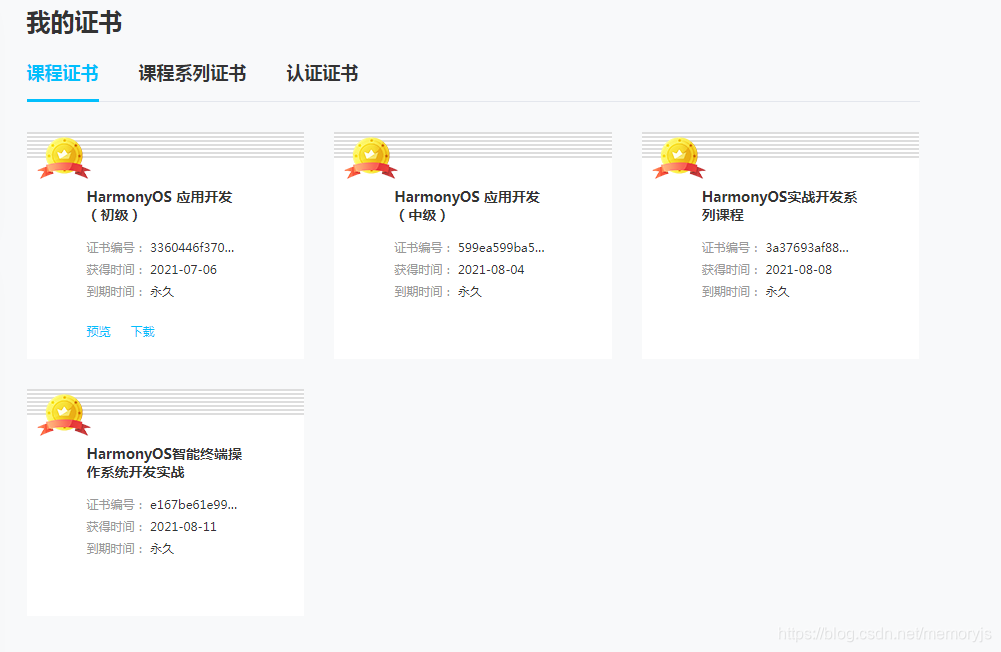Screen dimensions: 1001x652
Task: Click obtained date 2021-08-04
Action: click(x=491, y=270)
